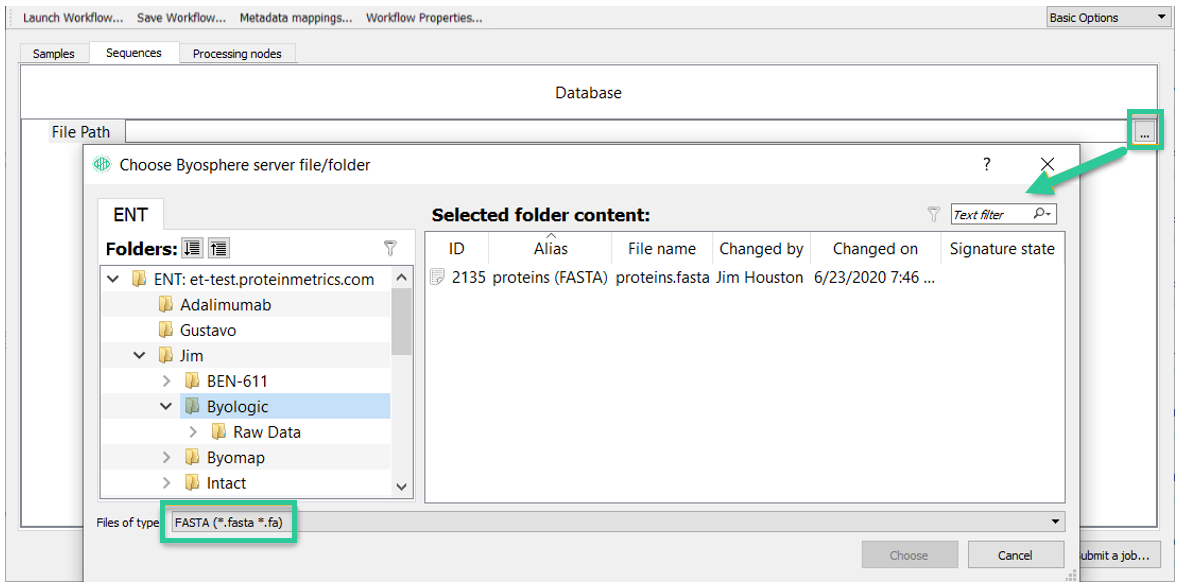Switch to the Samples tab

coord(54,54)
